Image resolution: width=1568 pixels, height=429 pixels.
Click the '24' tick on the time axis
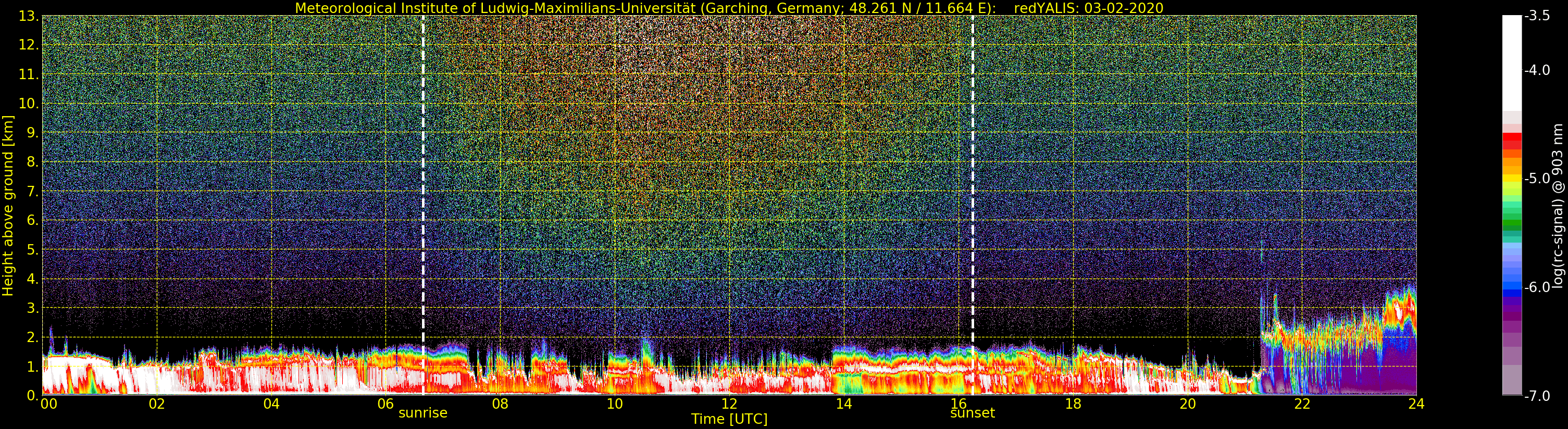tap(1416, 404)
